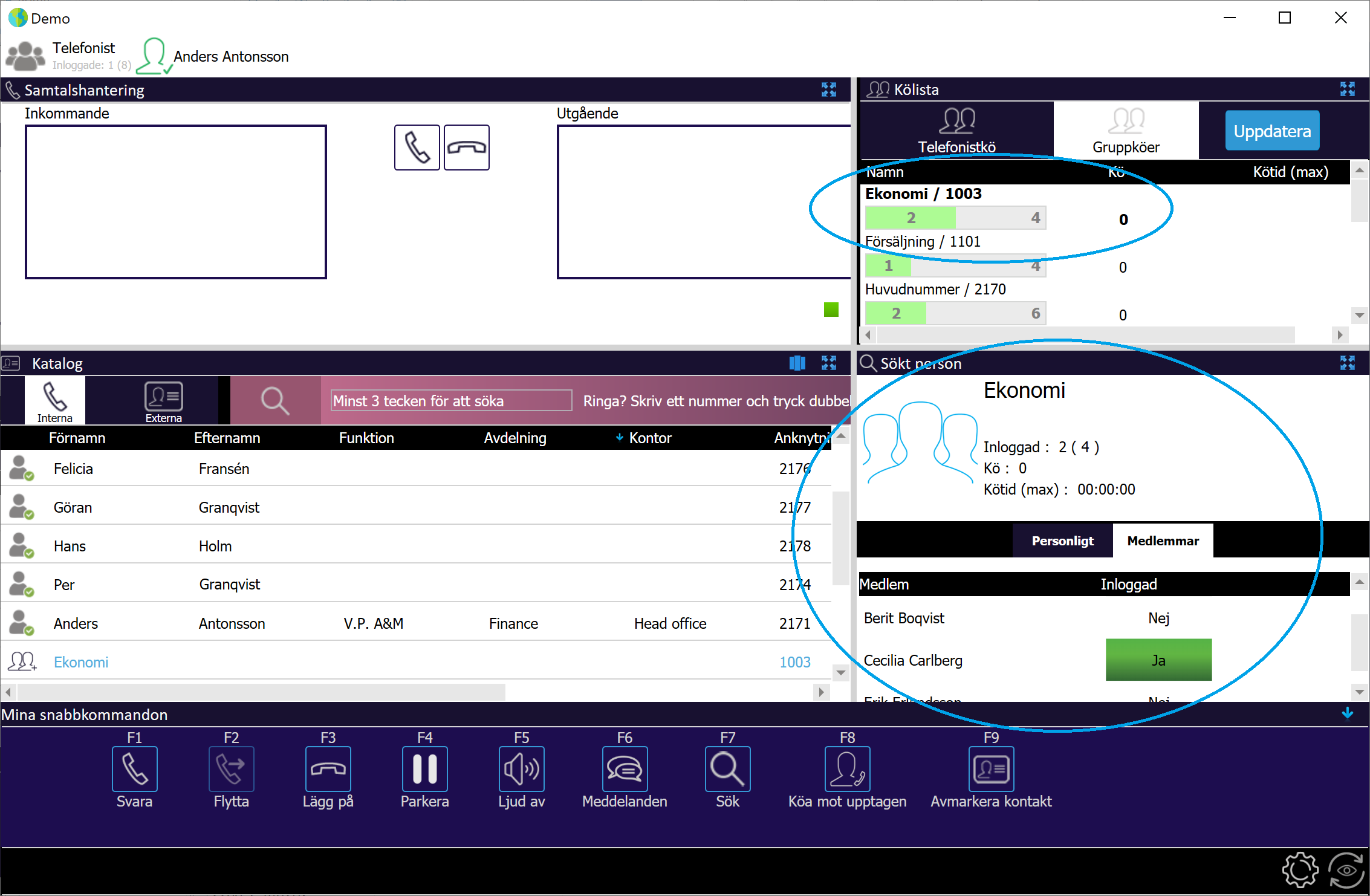Screen dimensions: 1370x896
Task: Click Anders Antonsson user status icon
Action: coord(154,56)
